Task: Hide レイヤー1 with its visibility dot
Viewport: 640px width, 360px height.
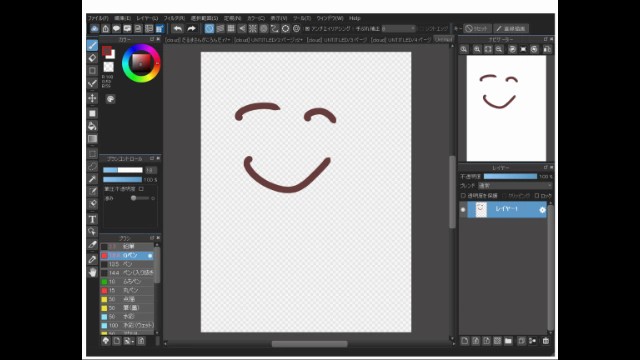Action: (x=463, y=210)
